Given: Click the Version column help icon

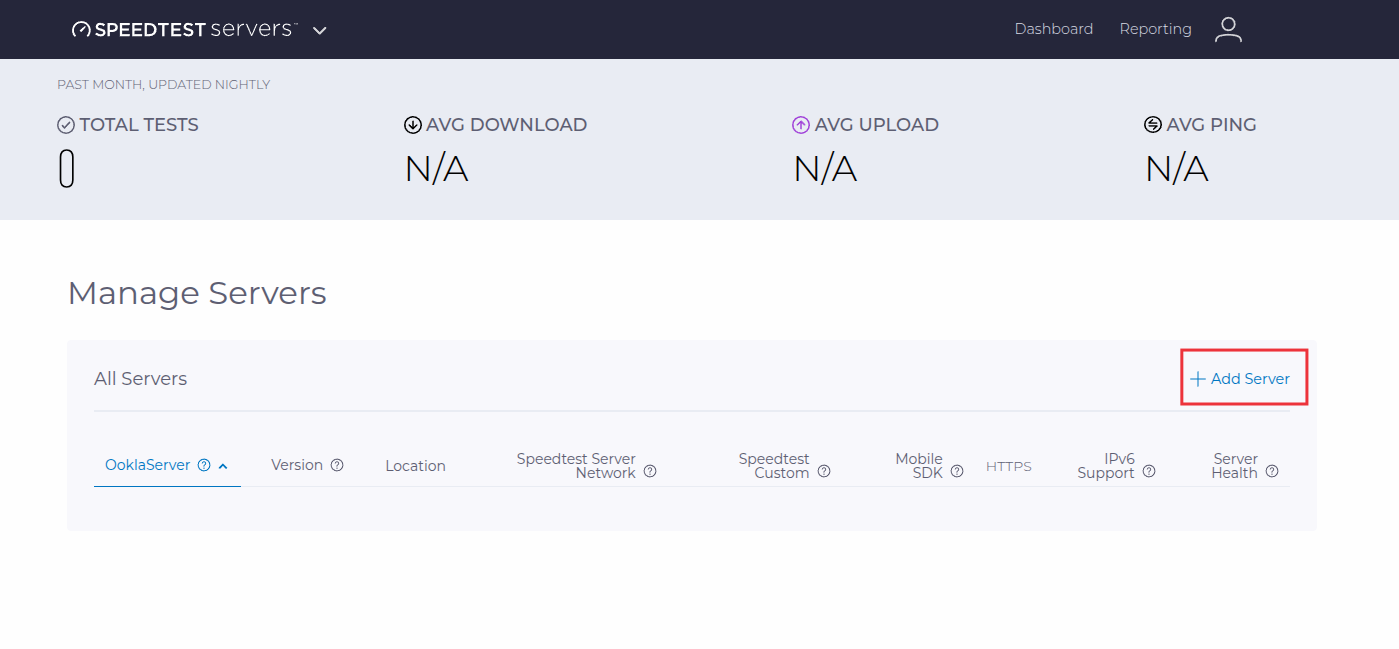Looking at the screenshot, I should tap(337, 464).
